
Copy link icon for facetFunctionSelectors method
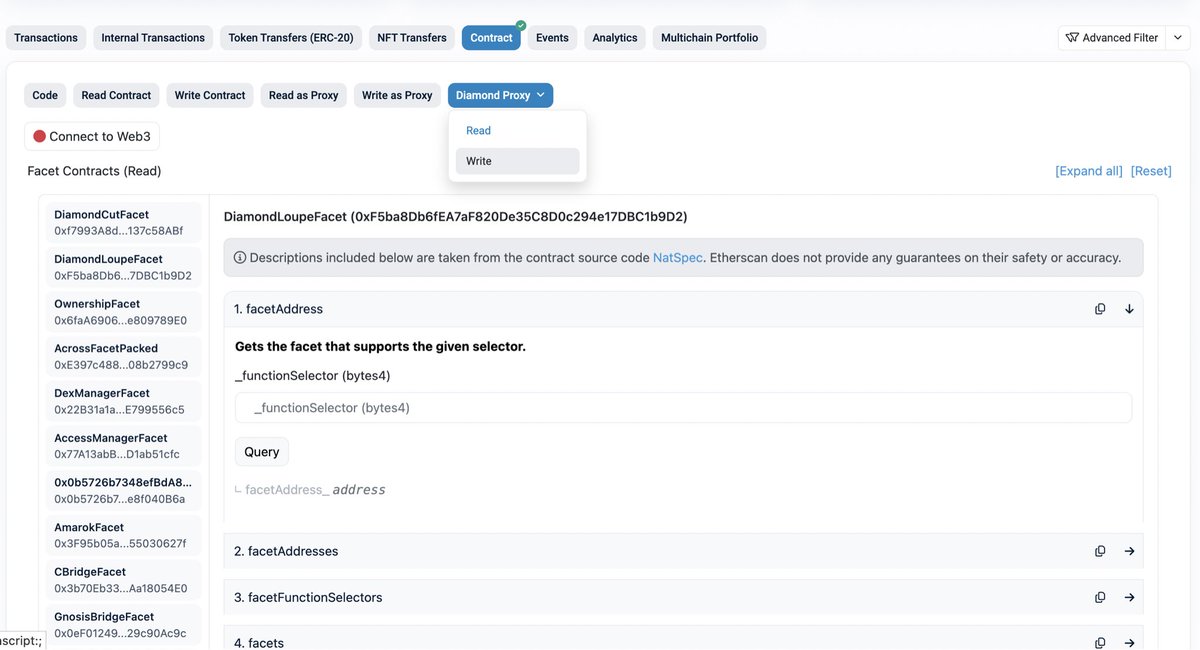tap(1100, 597)
